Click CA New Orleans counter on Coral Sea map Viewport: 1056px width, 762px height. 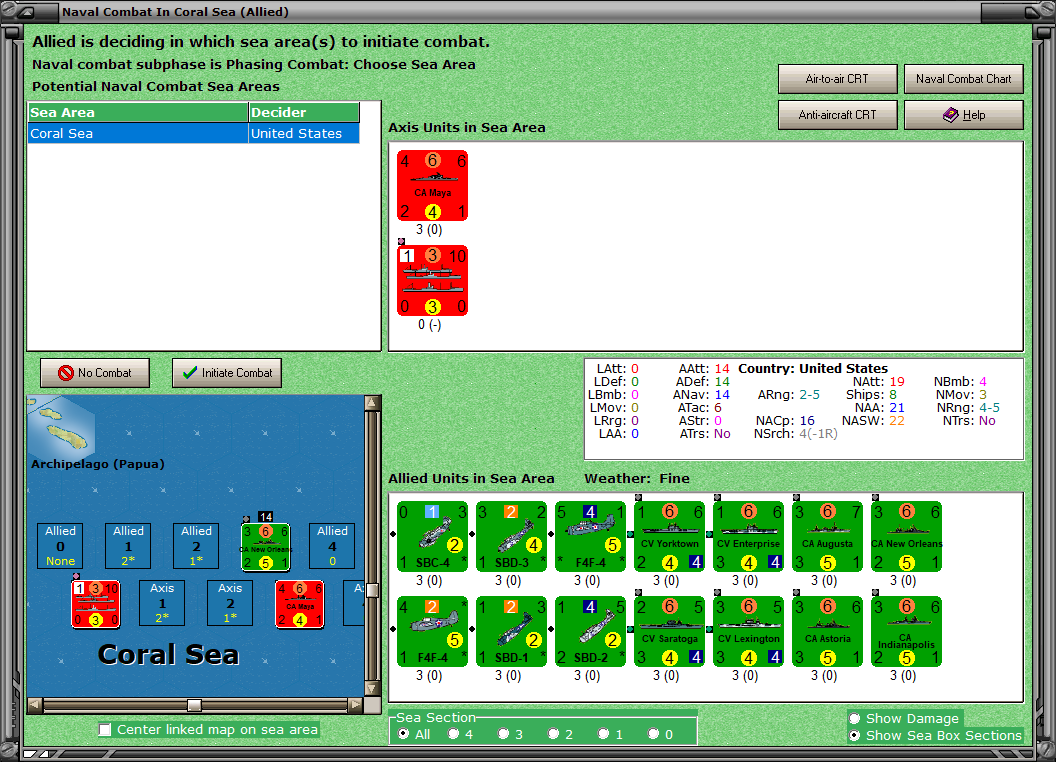point(266,546)
